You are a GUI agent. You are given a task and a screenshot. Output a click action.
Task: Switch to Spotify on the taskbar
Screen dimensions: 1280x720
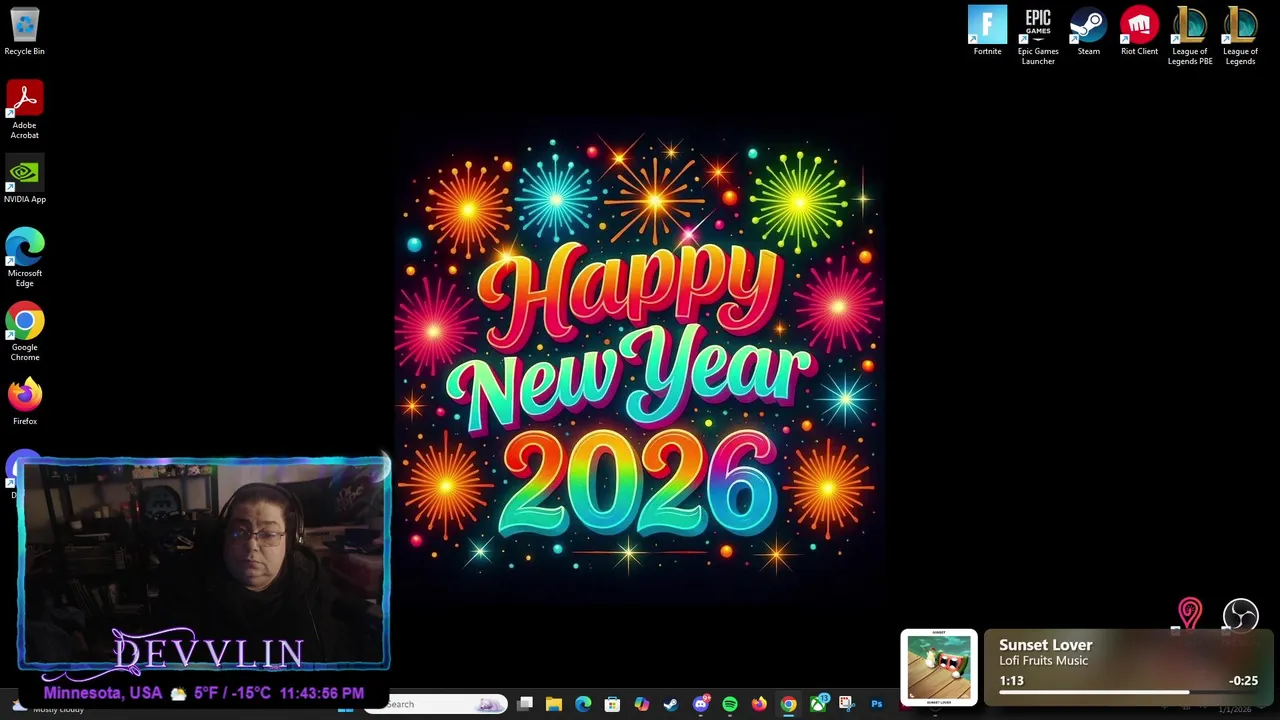click(x=730, y=704)
